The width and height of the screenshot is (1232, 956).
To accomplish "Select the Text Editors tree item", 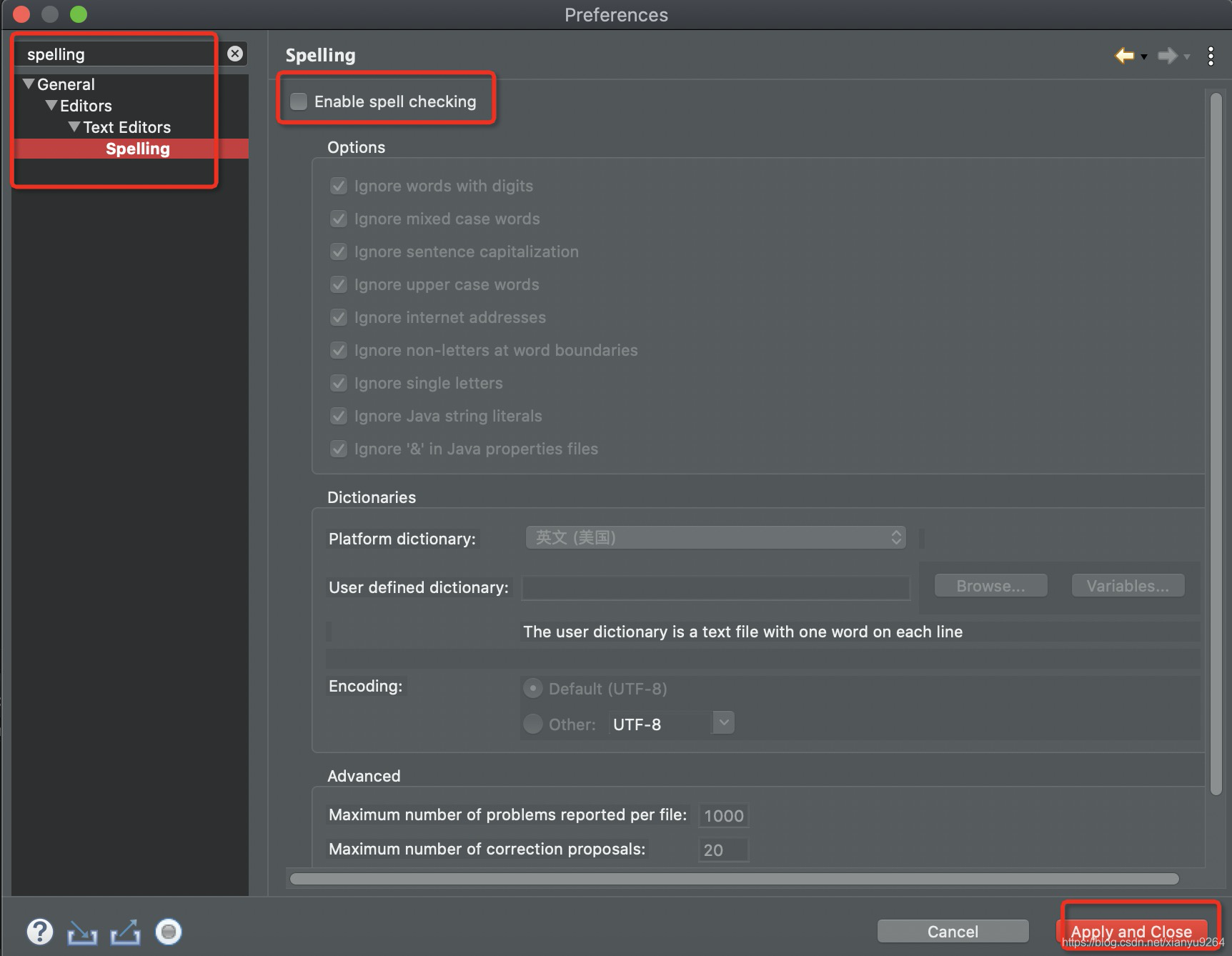I will [127, 127].
